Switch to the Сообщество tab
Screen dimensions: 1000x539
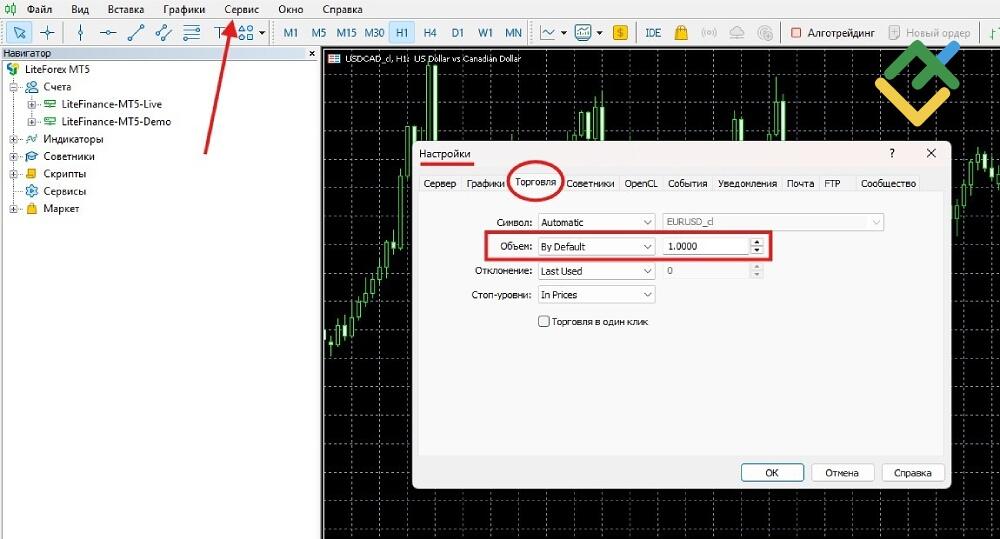(888, 183)
